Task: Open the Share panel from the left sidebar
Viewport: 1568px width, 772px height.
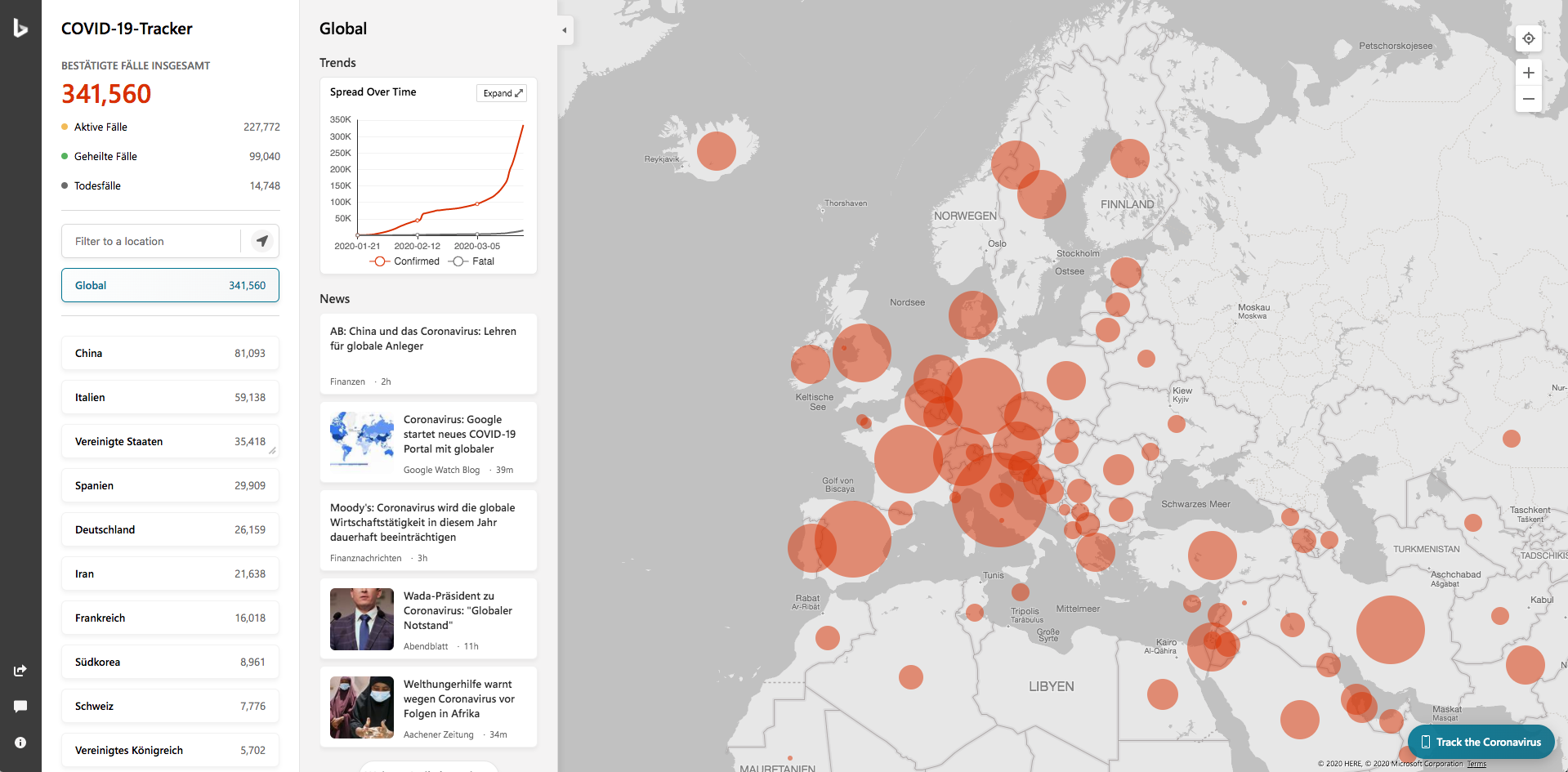Action: [x=20, y=670]
